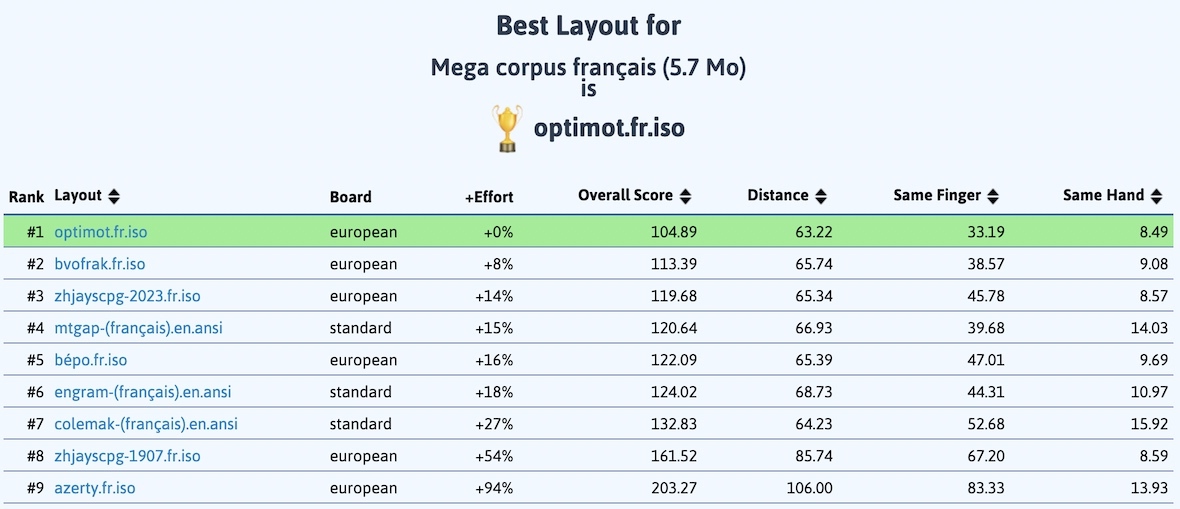
Task: Open the bépo.fr.iso layout link
Action: (91, 360)
